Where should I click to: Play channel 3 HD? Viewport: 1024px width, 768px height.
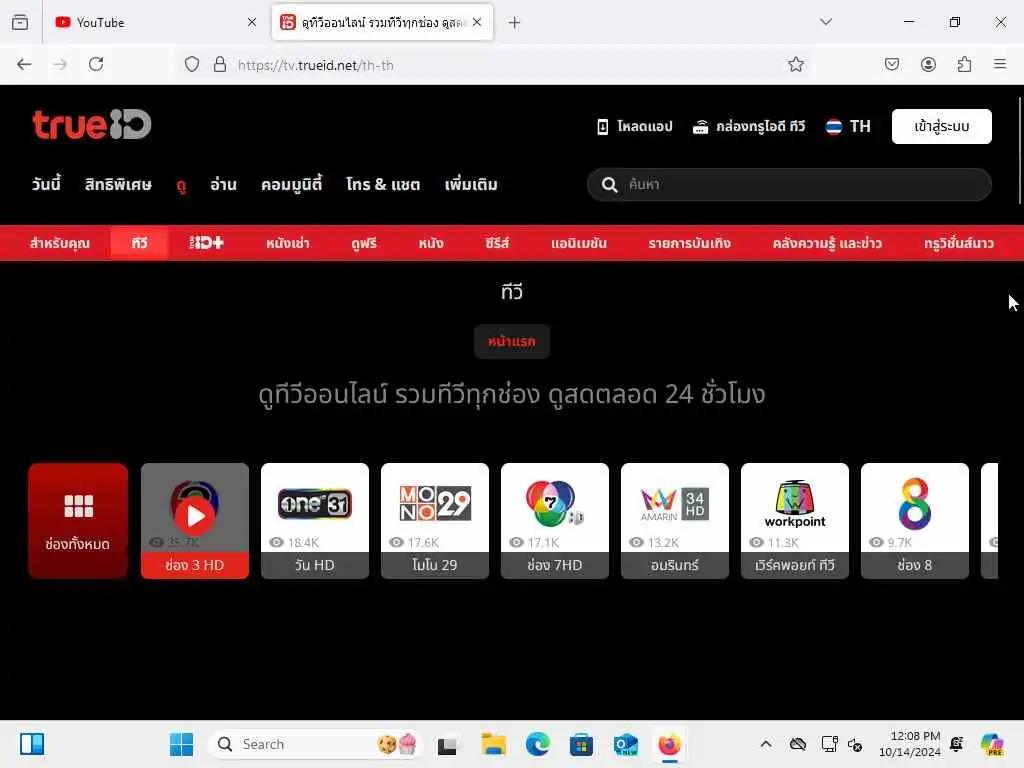point(195,520)
